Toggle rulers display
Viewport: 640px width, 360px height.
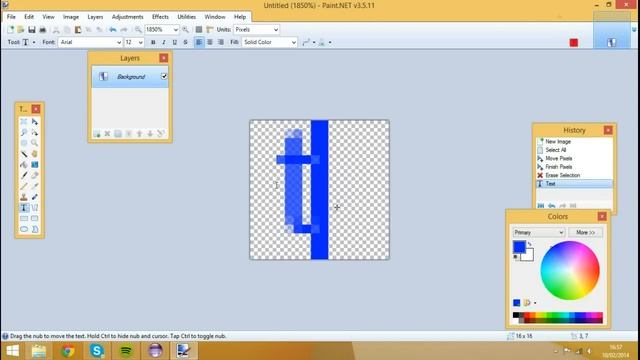tap(210, 29)
